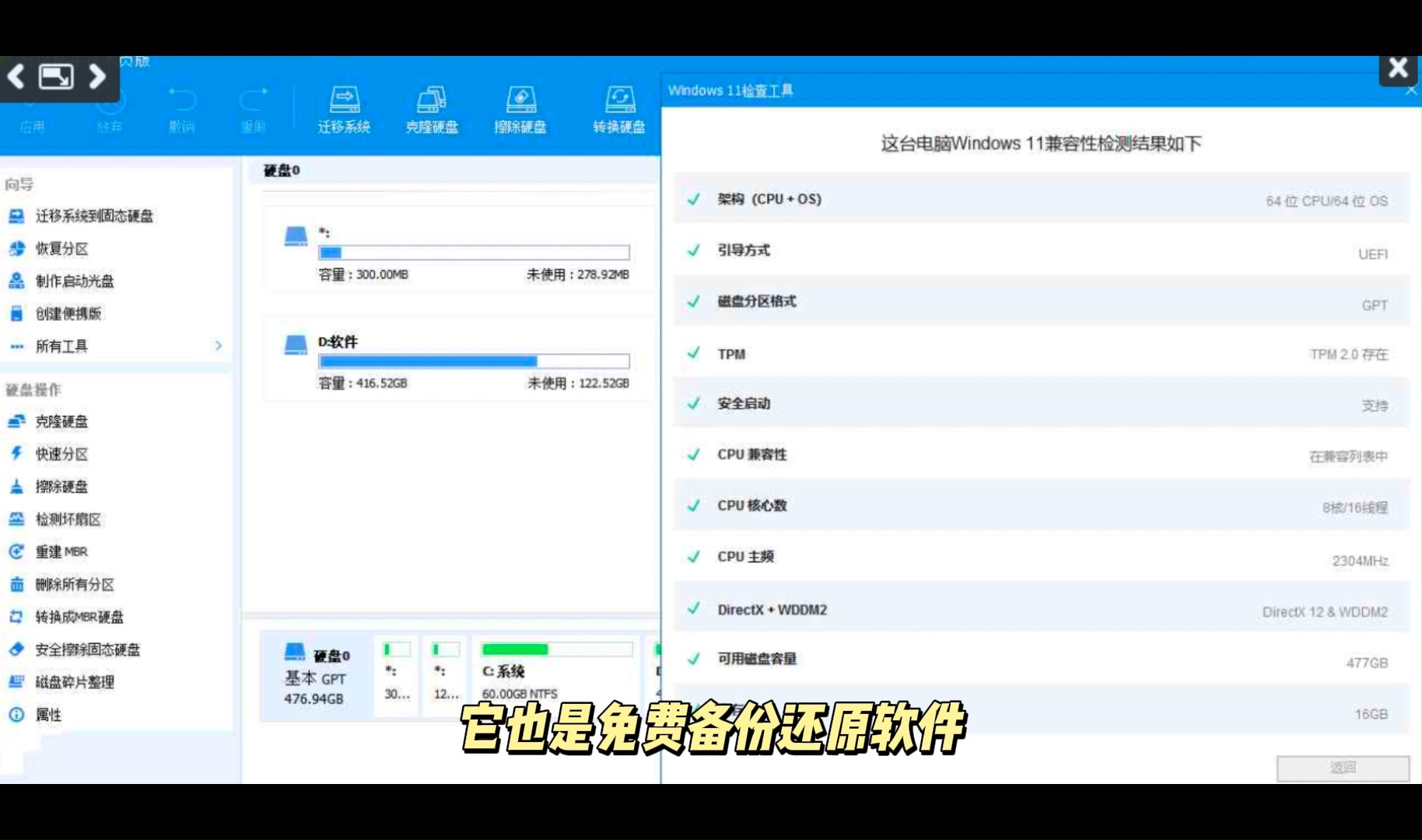1422x840 pixels.
Task: Select 删除所有分区 operation
Action: click(75, 585)
